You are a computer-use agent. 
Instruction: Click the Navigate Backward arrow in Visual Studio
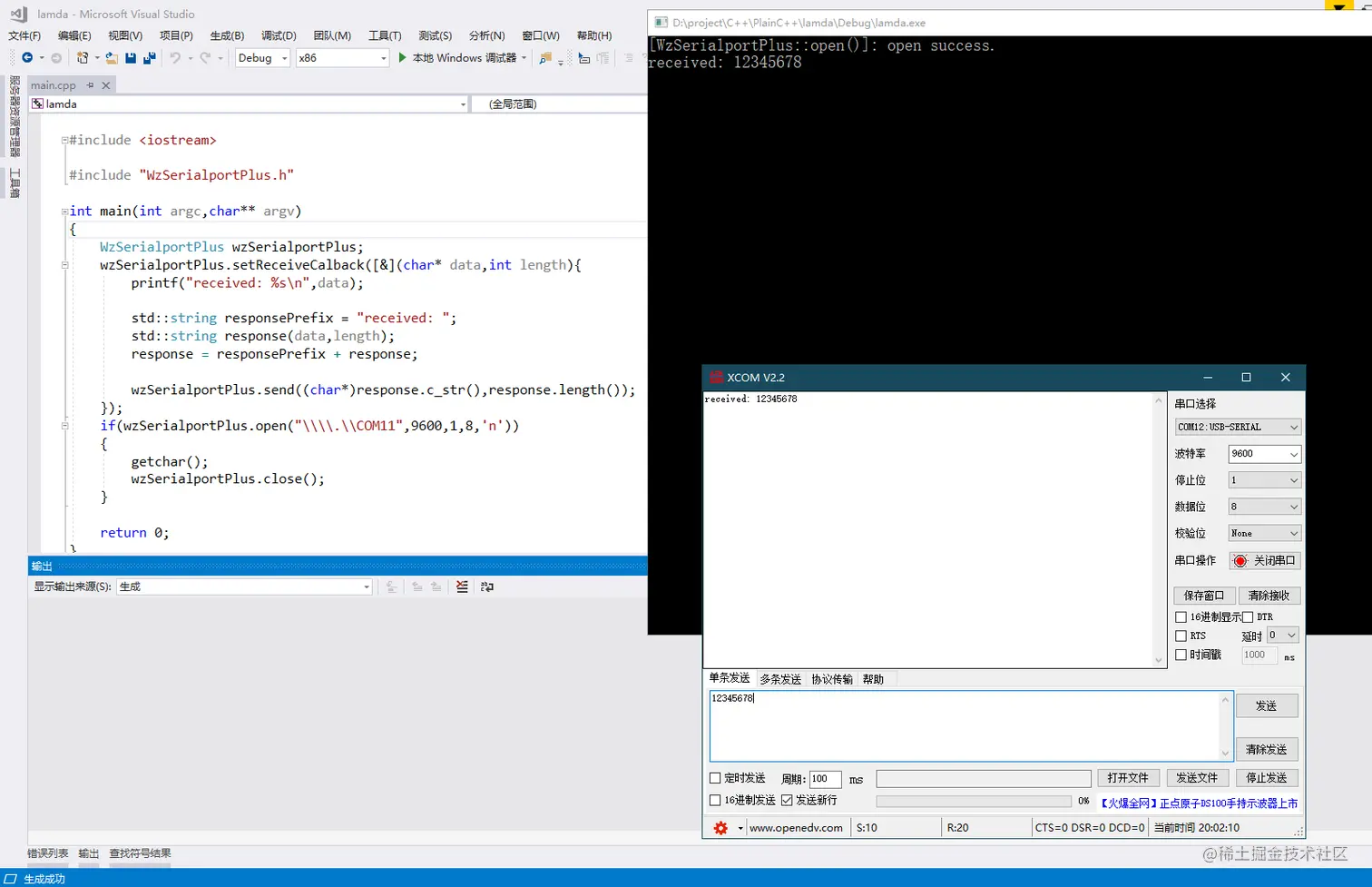click(x=27, y=57)
